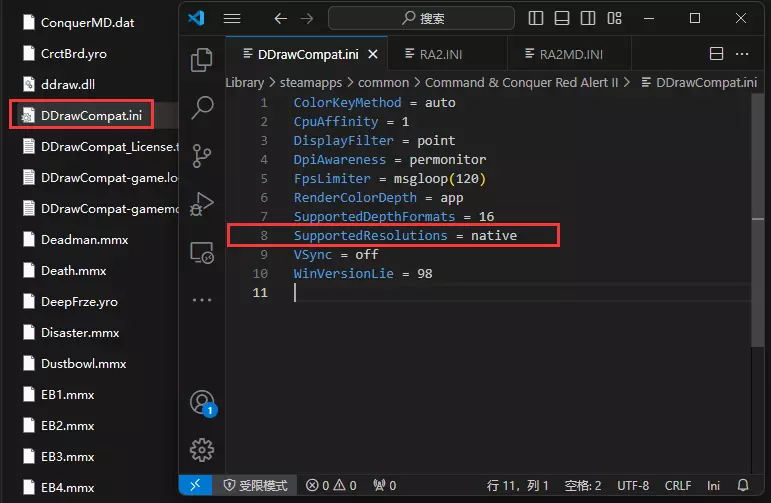Viewport: 771px width, 503px height.
Task: Open the notifications bell icon
Action: (x=743, y=485)
